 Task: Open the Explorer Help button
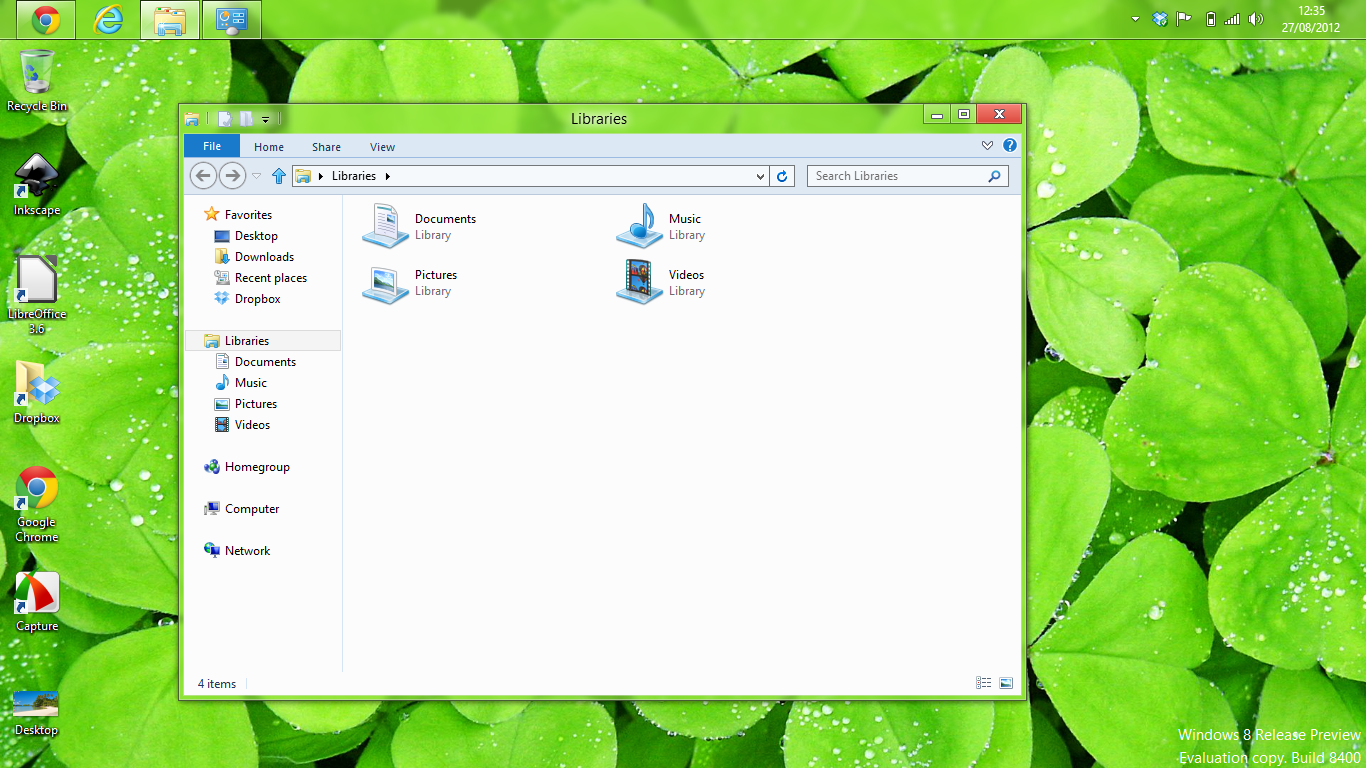tap(1010, 146)
